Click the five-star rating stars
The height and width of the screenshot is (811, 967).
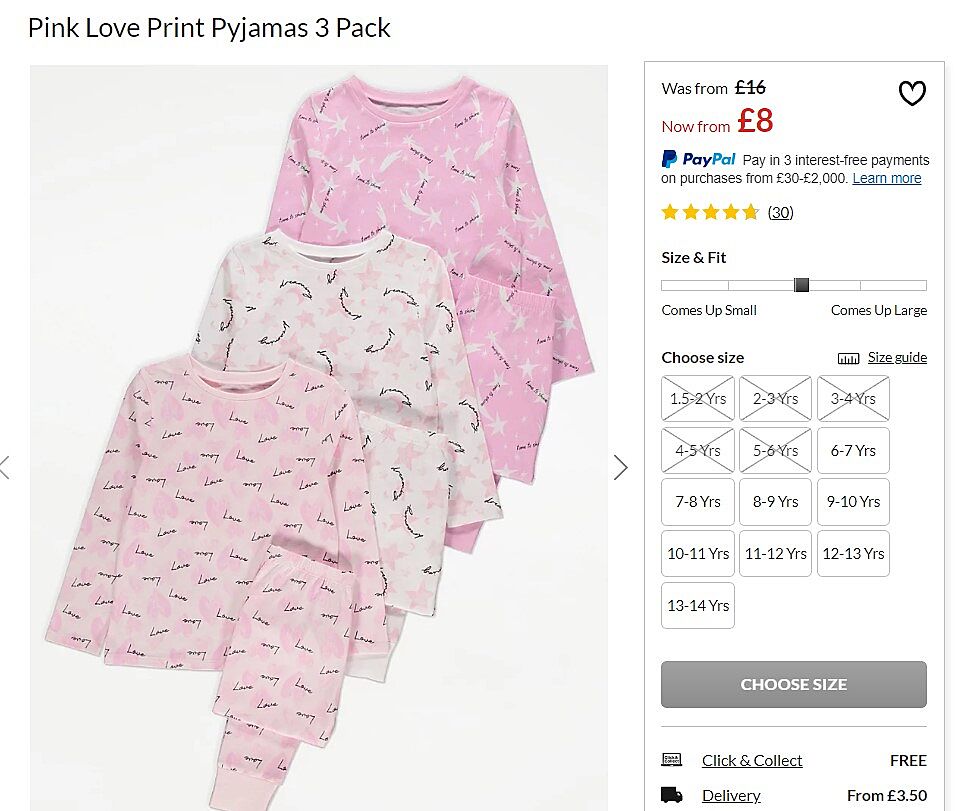point(710,212)
